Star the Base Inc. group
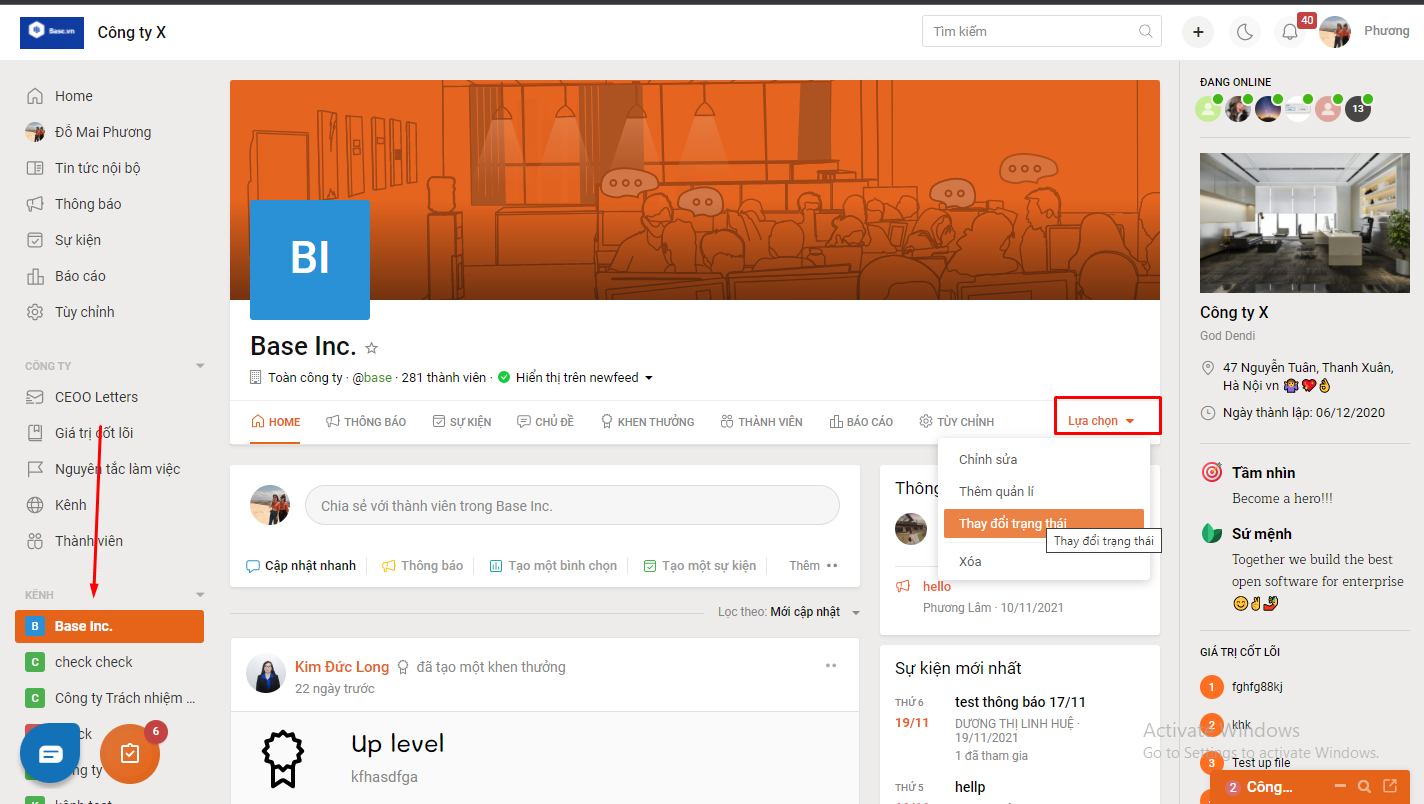 coord(372,348)
